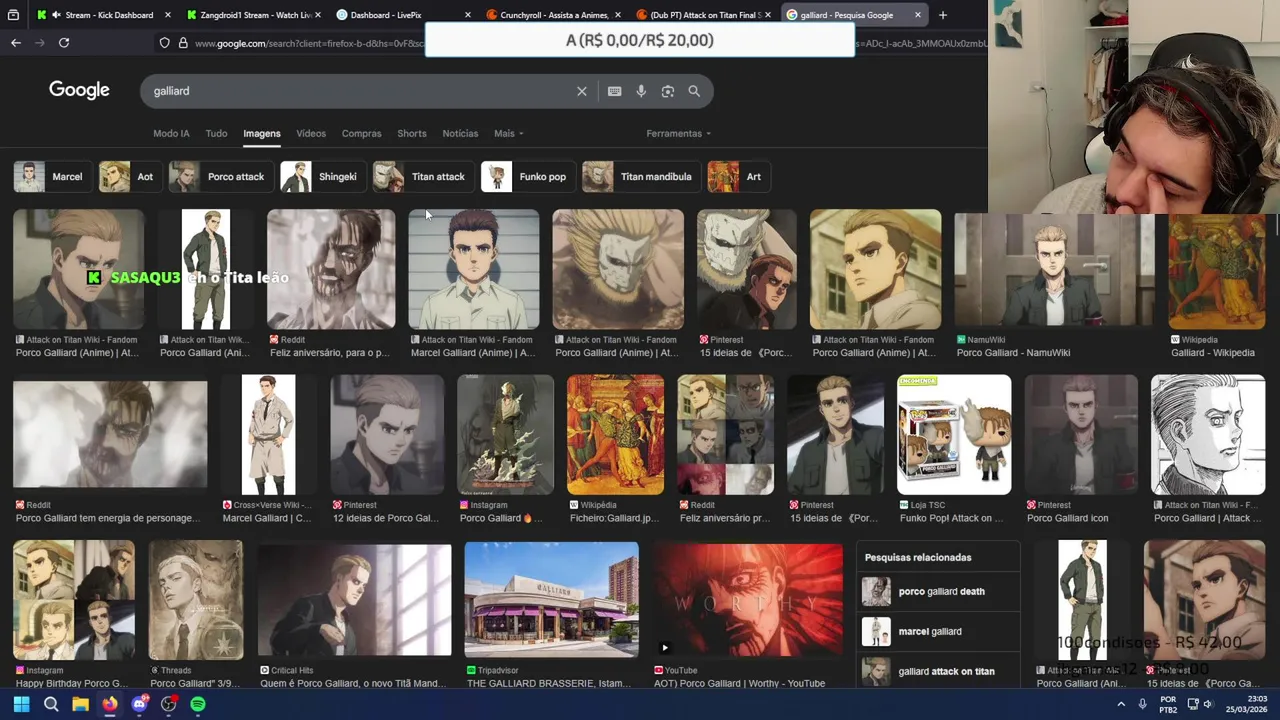Filter images by Funko pop chip

click(x=526, y=177)
